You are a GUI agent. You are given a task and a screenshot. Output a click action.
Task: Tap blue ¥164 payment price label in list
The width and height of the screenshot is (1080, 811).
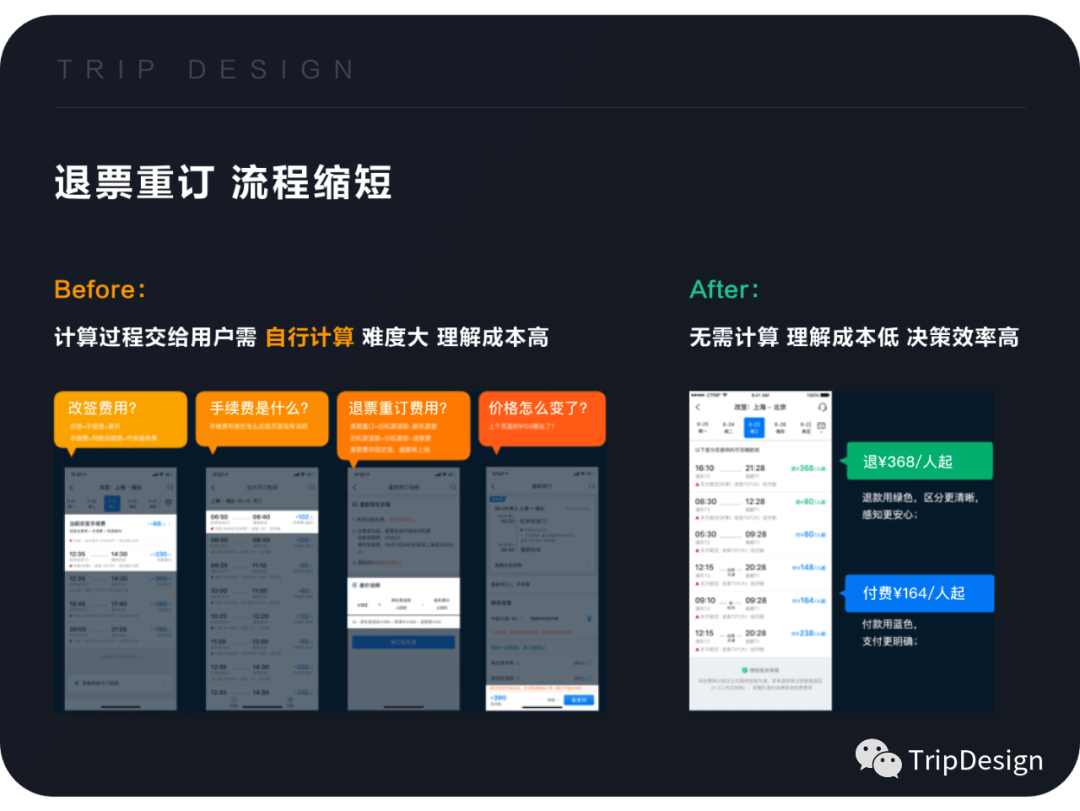[809, 601]
